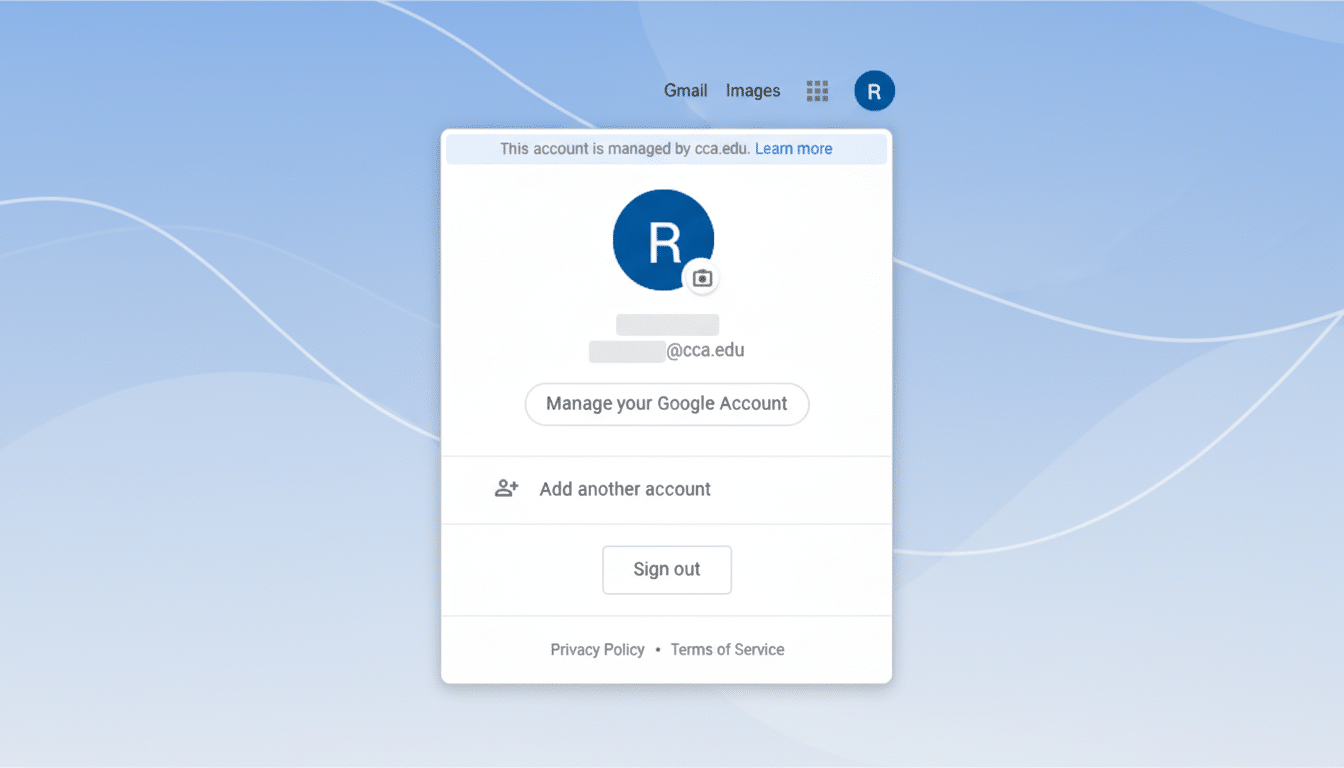Switch to Gmail from the header
The height and width of the screenshot is (768, 1344).
pyautogui.click(x=685, y=90)
